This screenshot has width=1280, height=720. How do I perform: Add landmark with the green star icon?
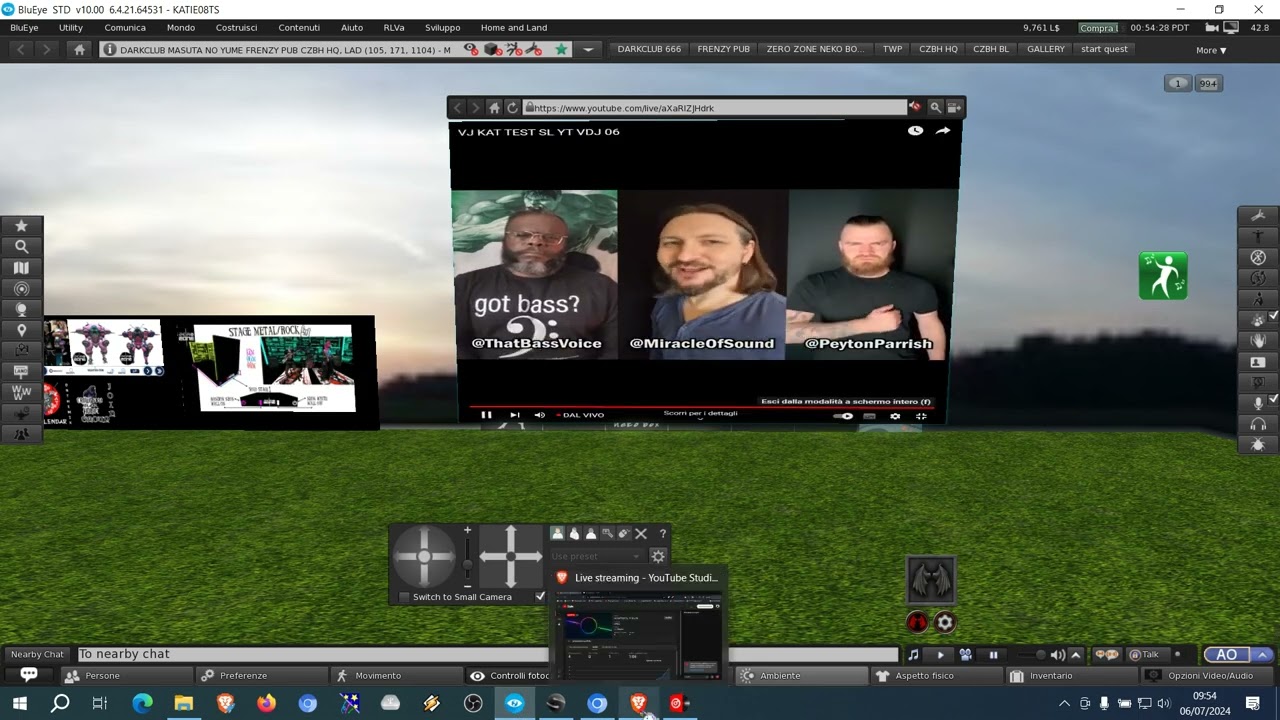click(561, 49)
